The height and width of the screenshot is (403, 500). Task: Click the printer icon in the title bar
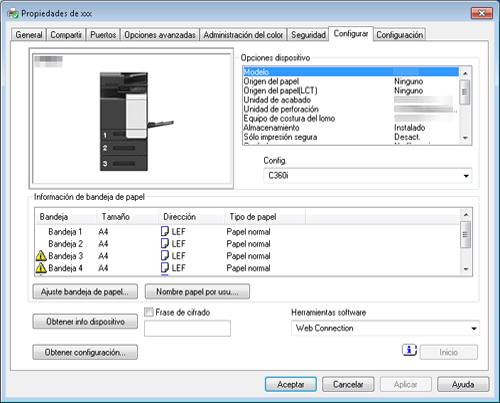pyautogui.click(x=13, y=13)
